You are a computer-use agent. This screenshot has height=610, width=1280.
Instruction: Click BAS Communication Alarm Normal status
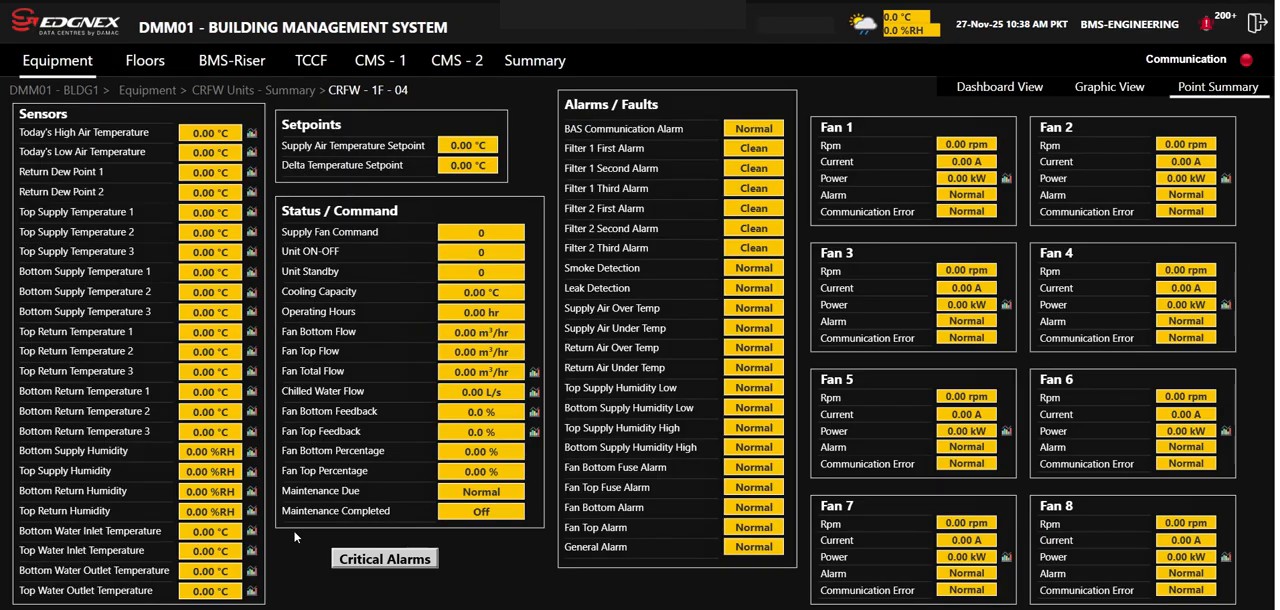(754, 129)
